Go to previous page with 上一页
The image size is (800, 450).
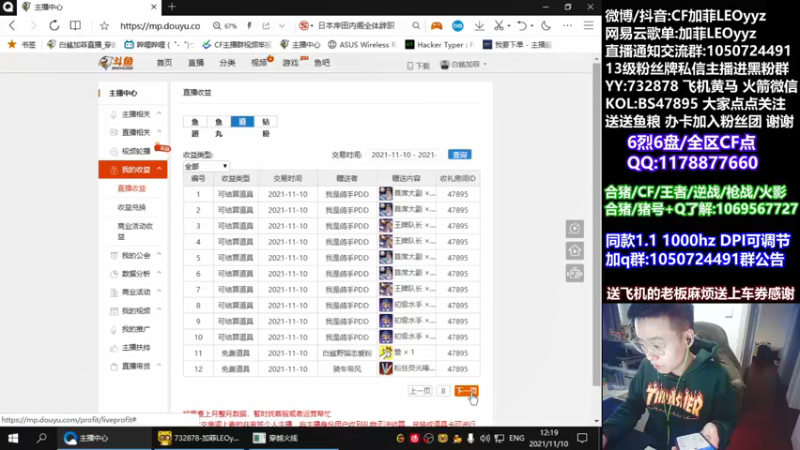420,391
